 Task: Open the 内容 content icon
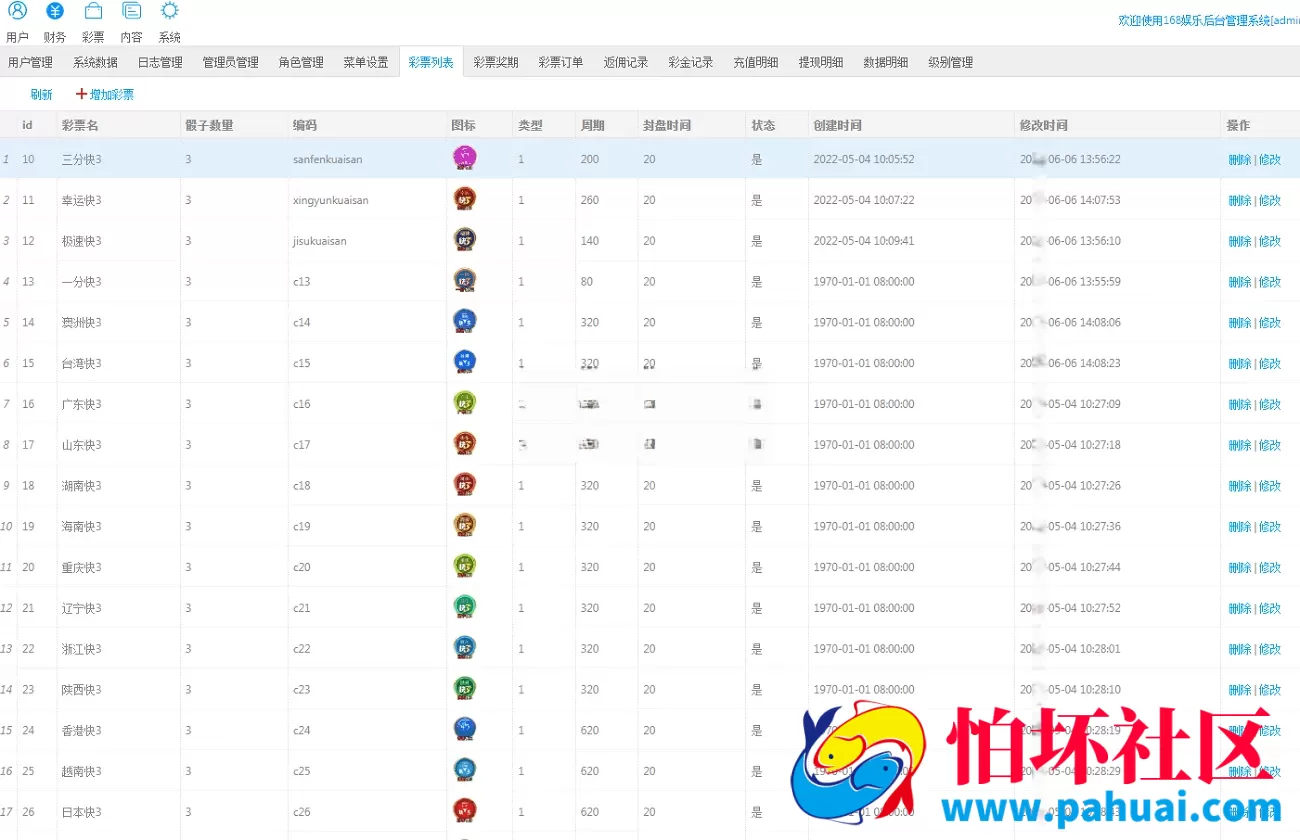(x=131, y=11)
